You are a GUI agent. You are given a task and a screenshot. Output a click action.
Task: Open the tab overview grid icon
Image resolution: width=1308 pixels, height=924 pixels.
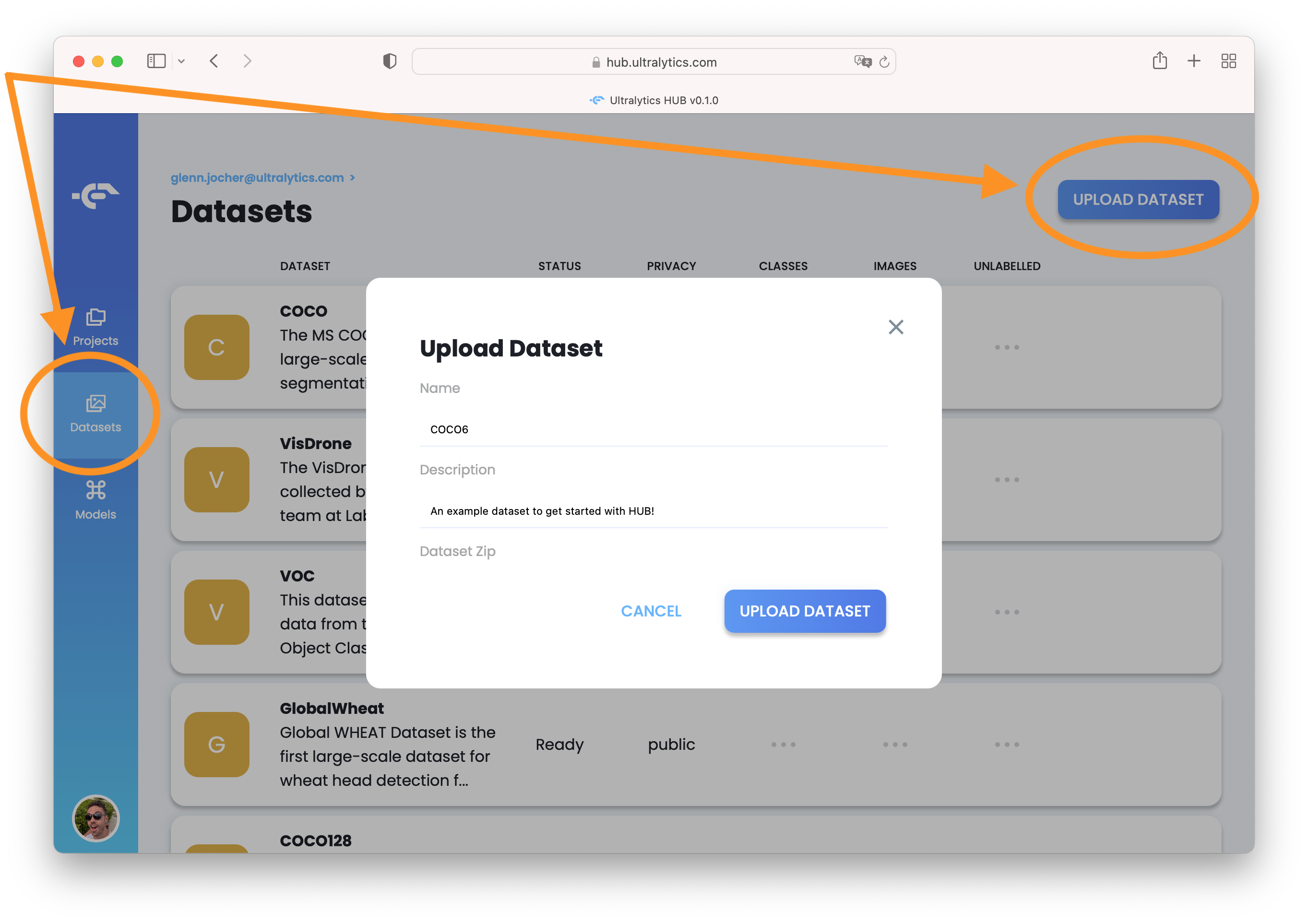pyautogui.click(x=1229, y=60)
